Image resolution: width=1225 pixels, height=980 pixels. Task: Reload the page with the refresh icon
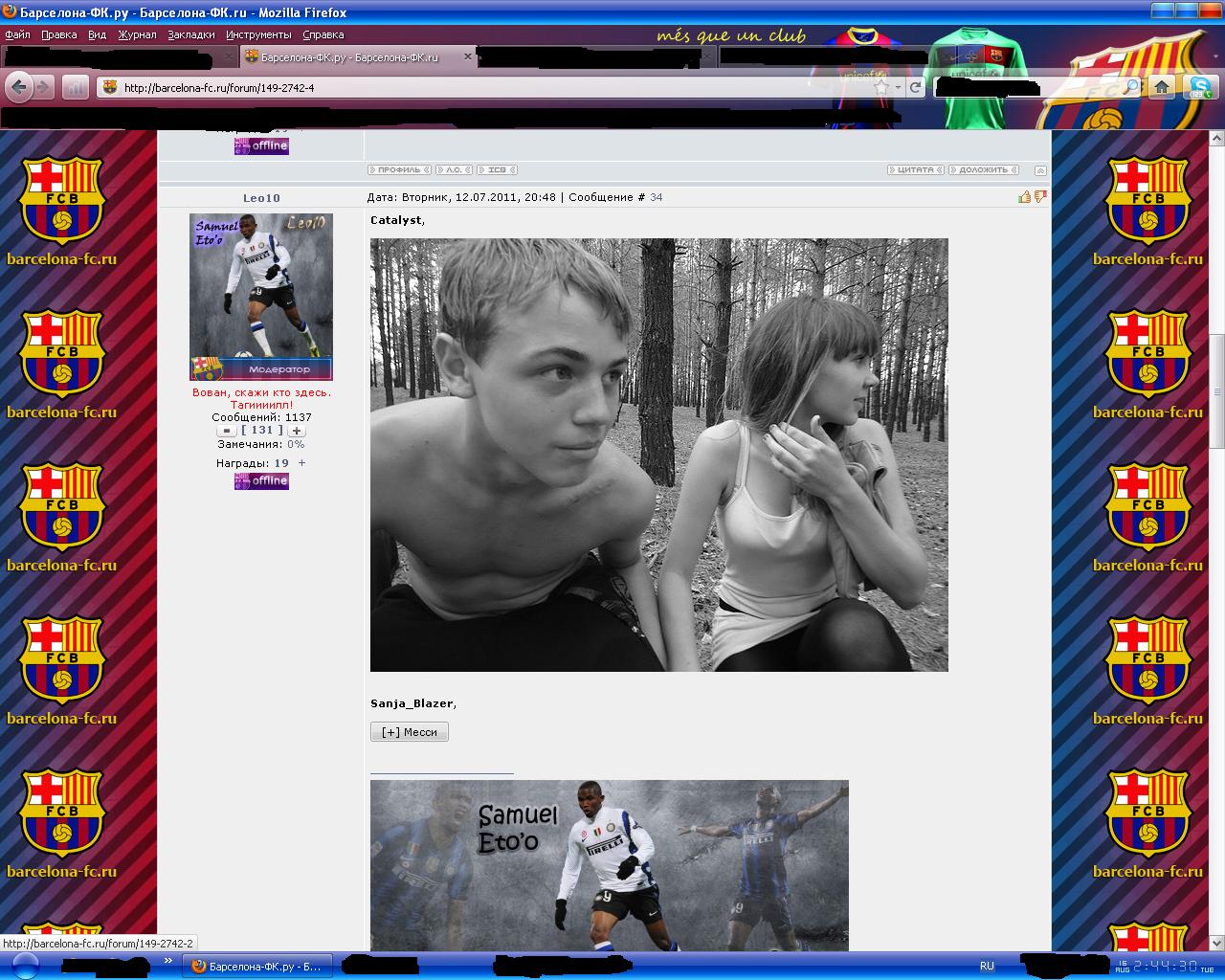[x=916, y=87]
